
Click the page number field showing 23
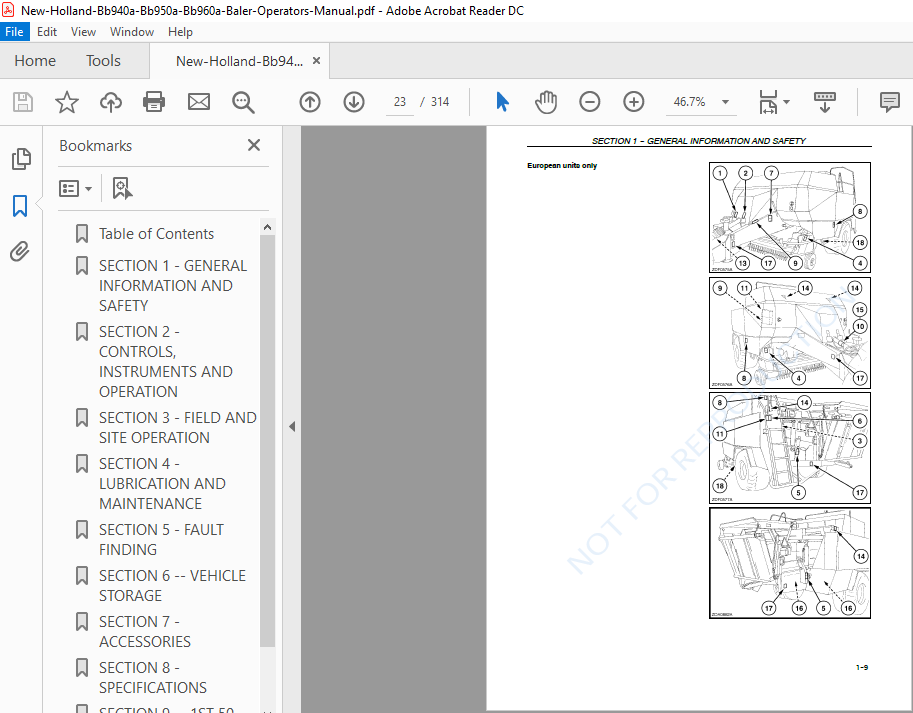(x=399, y=102)
